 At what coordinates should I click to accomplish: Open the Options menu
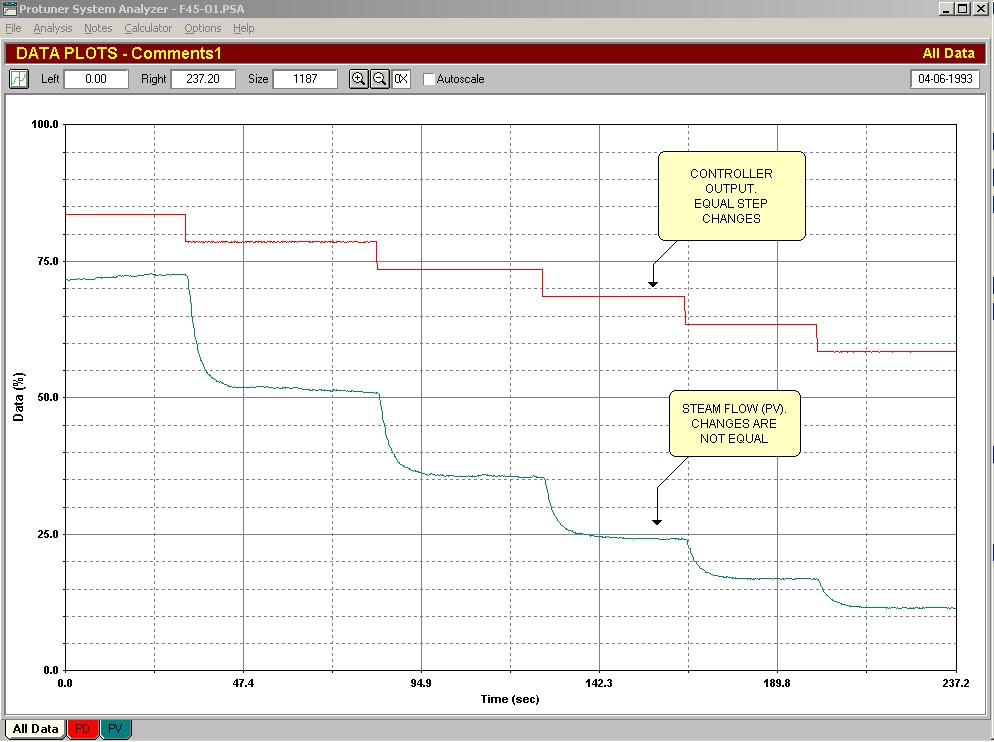203,28
